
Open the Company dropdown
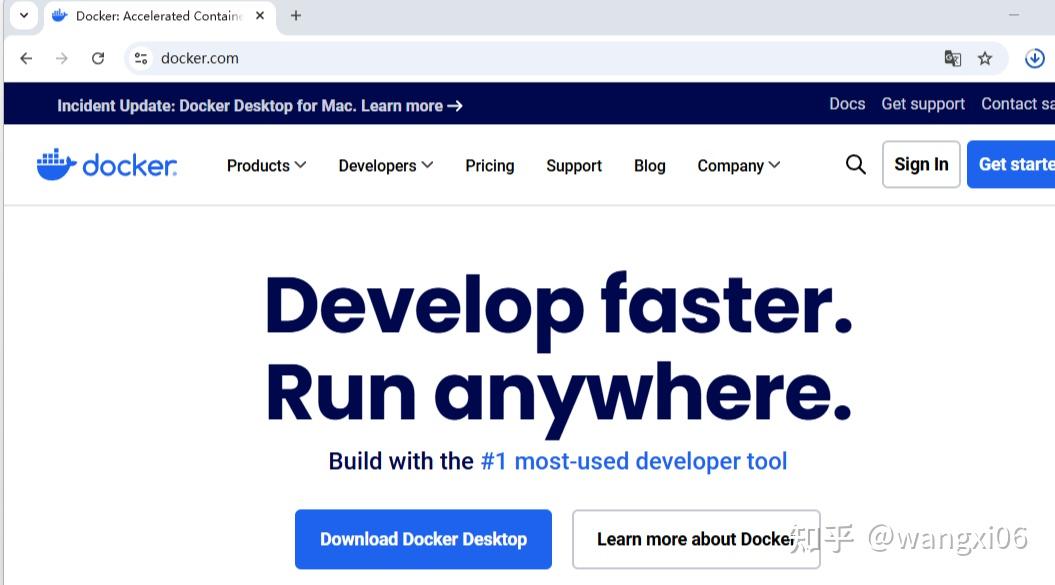pyautogui.click(x=738, y=165)
